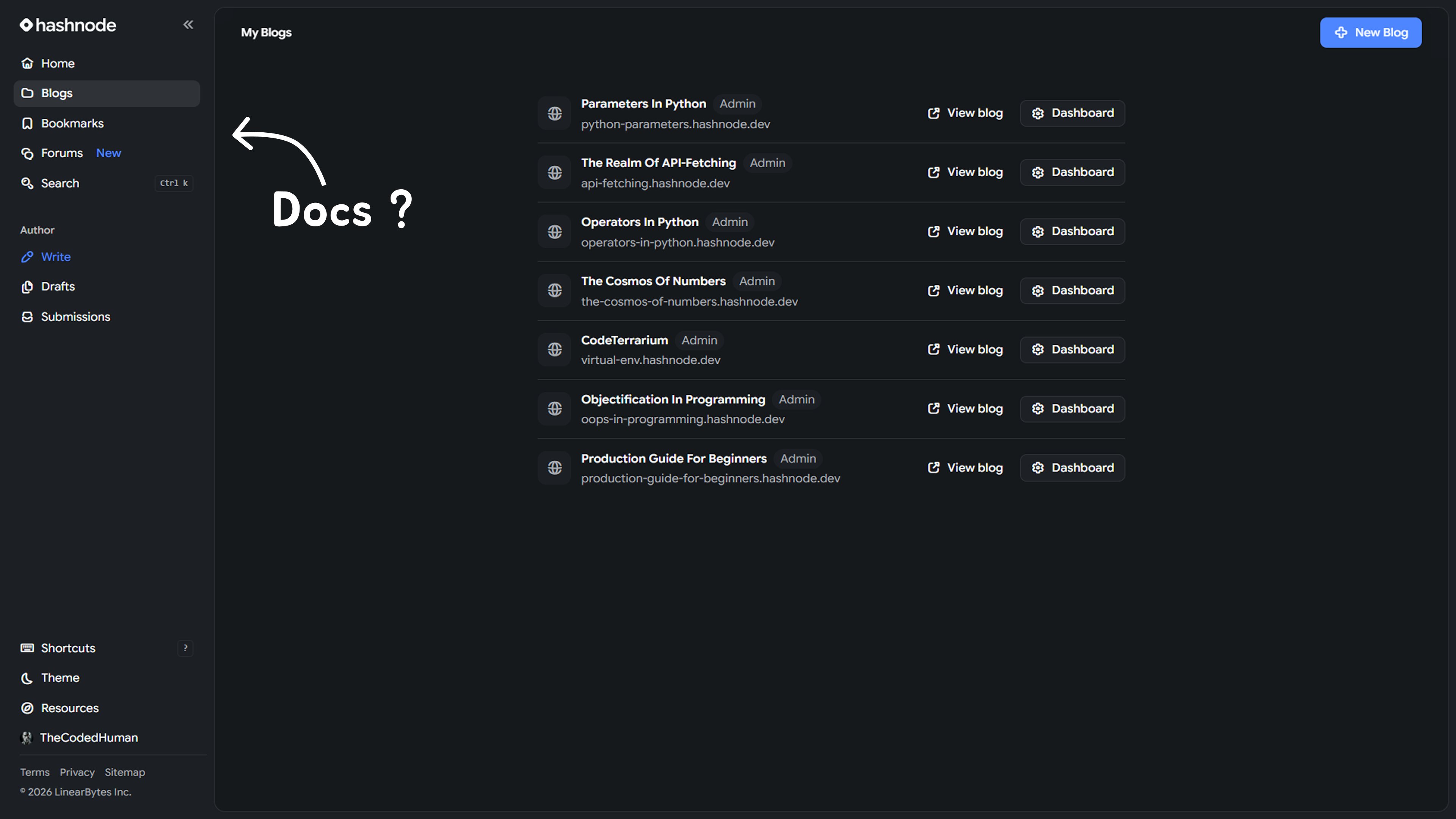Click the globe icon beside CodeTerrarium
1456x819 pixels.
(554, 350)
